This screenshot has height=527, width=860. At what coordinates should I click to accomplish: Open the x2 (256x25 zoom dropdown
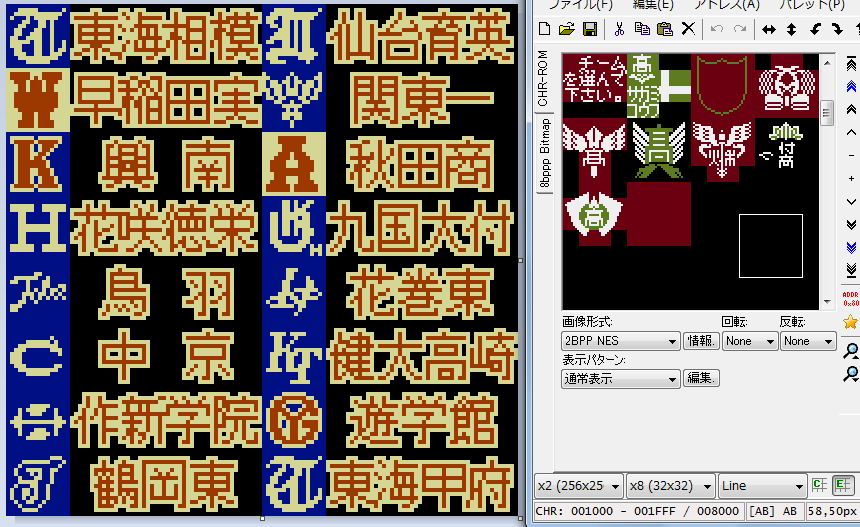point(579,486)
